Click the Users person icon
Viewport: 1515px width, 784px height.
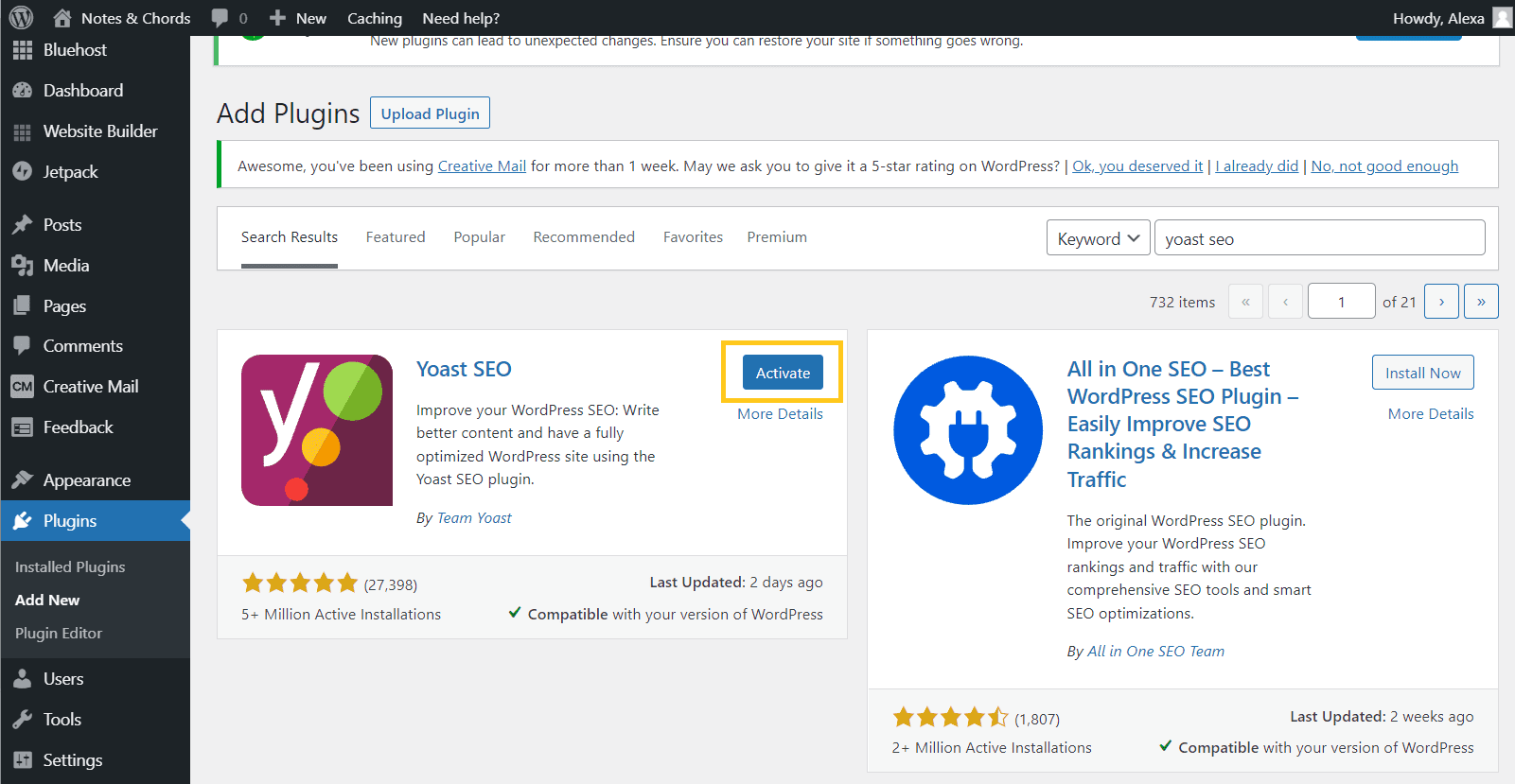coord(23,679)
